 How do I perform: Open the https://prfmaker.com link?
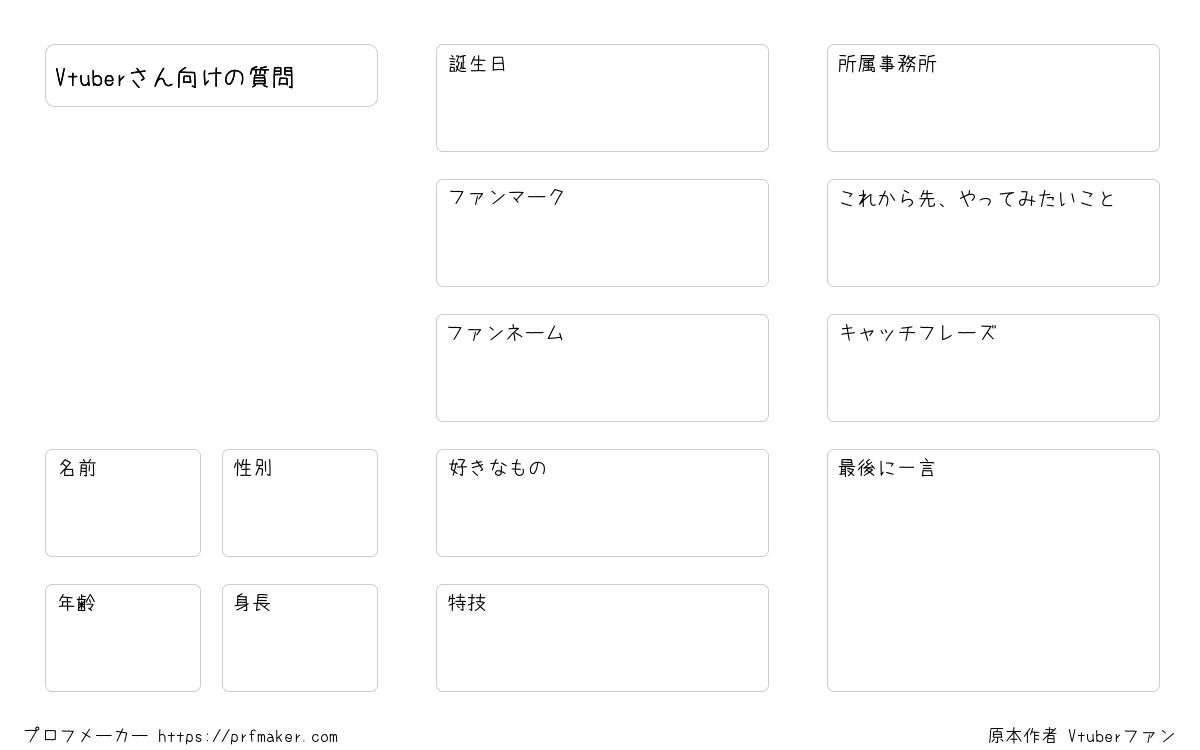click(248, 737)
